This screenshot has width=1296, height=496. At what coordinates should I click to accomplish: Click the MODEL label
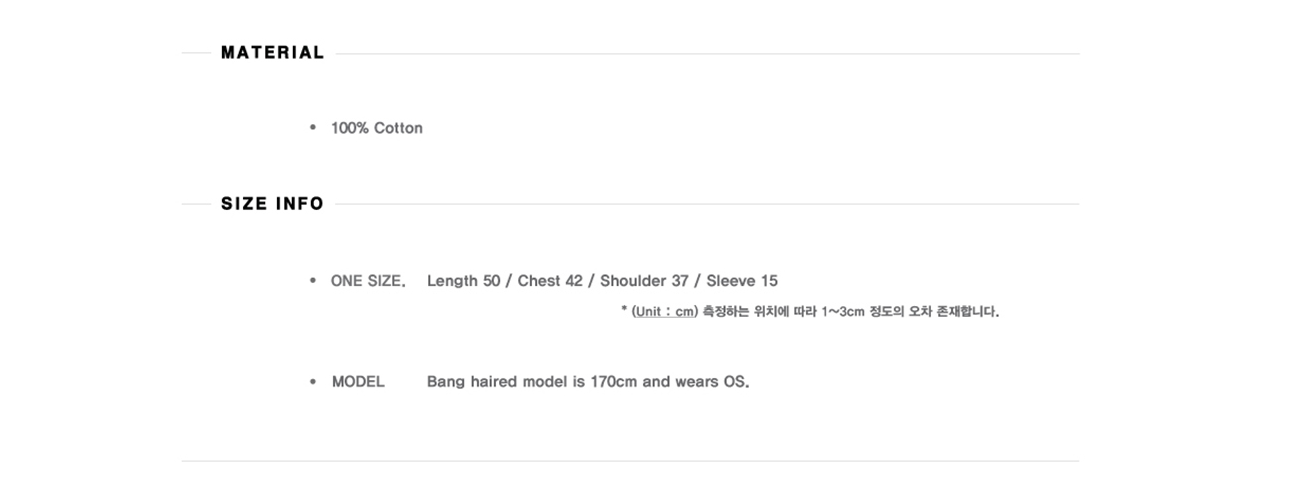pyautogui.click(x=358, y=382)
